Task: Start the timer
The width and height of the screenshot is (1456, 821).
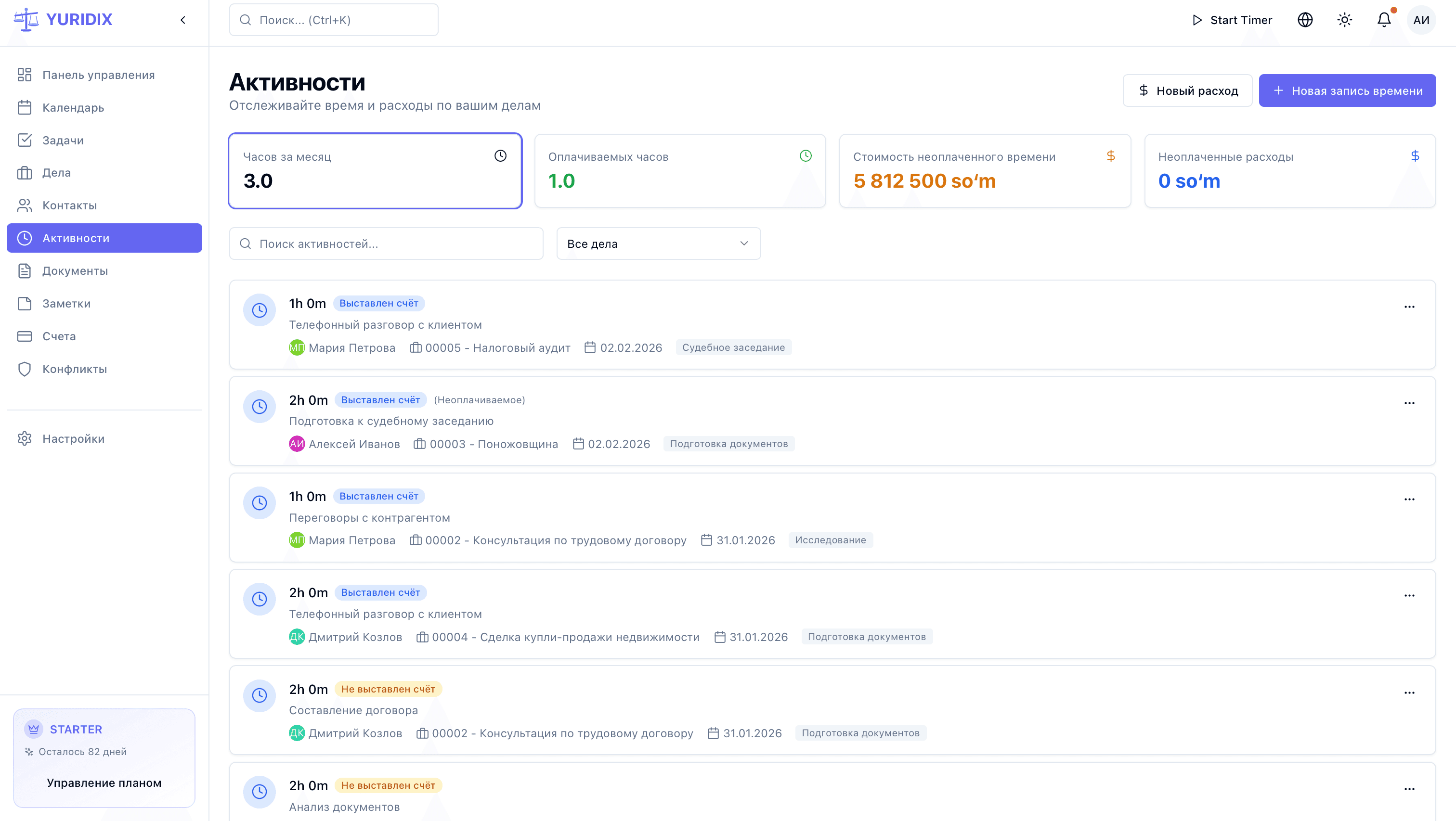Action: (1232, 20)
